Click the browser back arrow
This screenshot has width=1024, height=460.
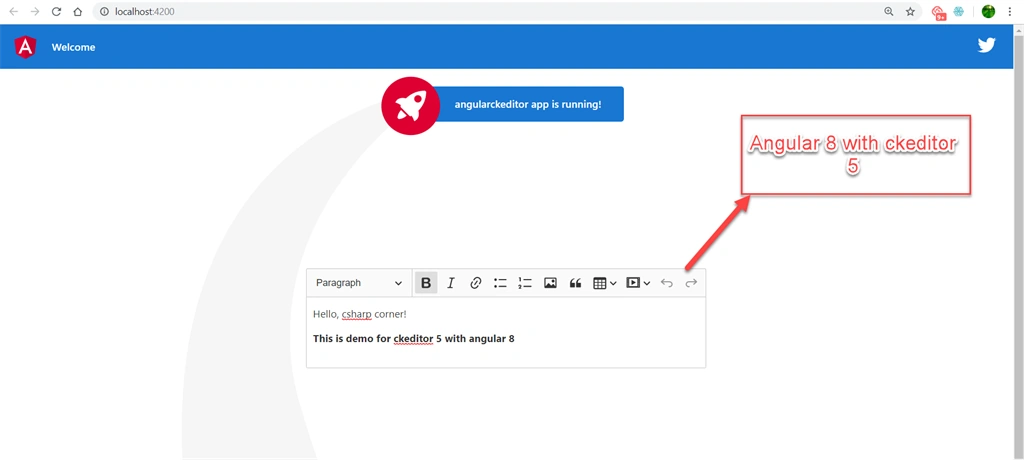tap(14, 12)
